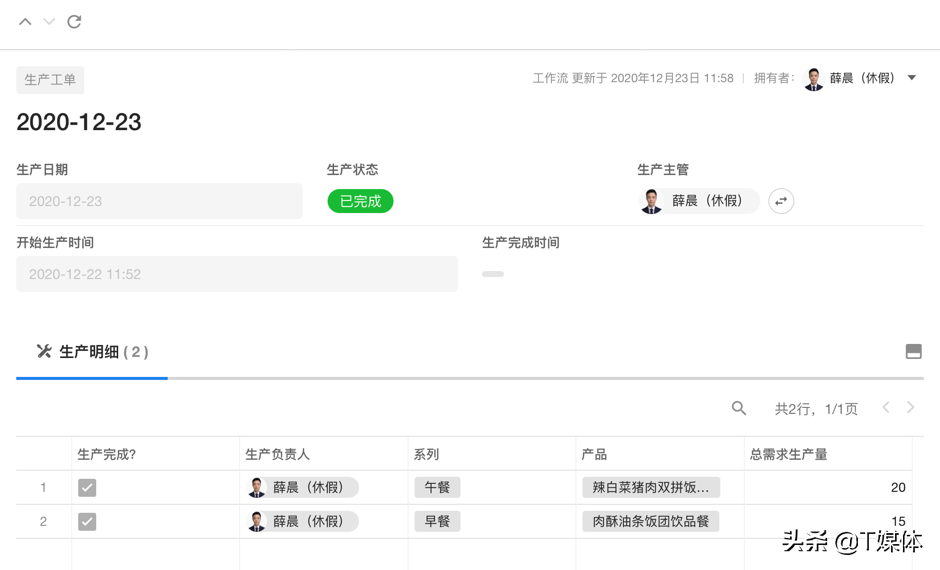Screen dimensions: 940x570
Task: Click the 午餐 series tag in row 1
Action: pos(437,488)
